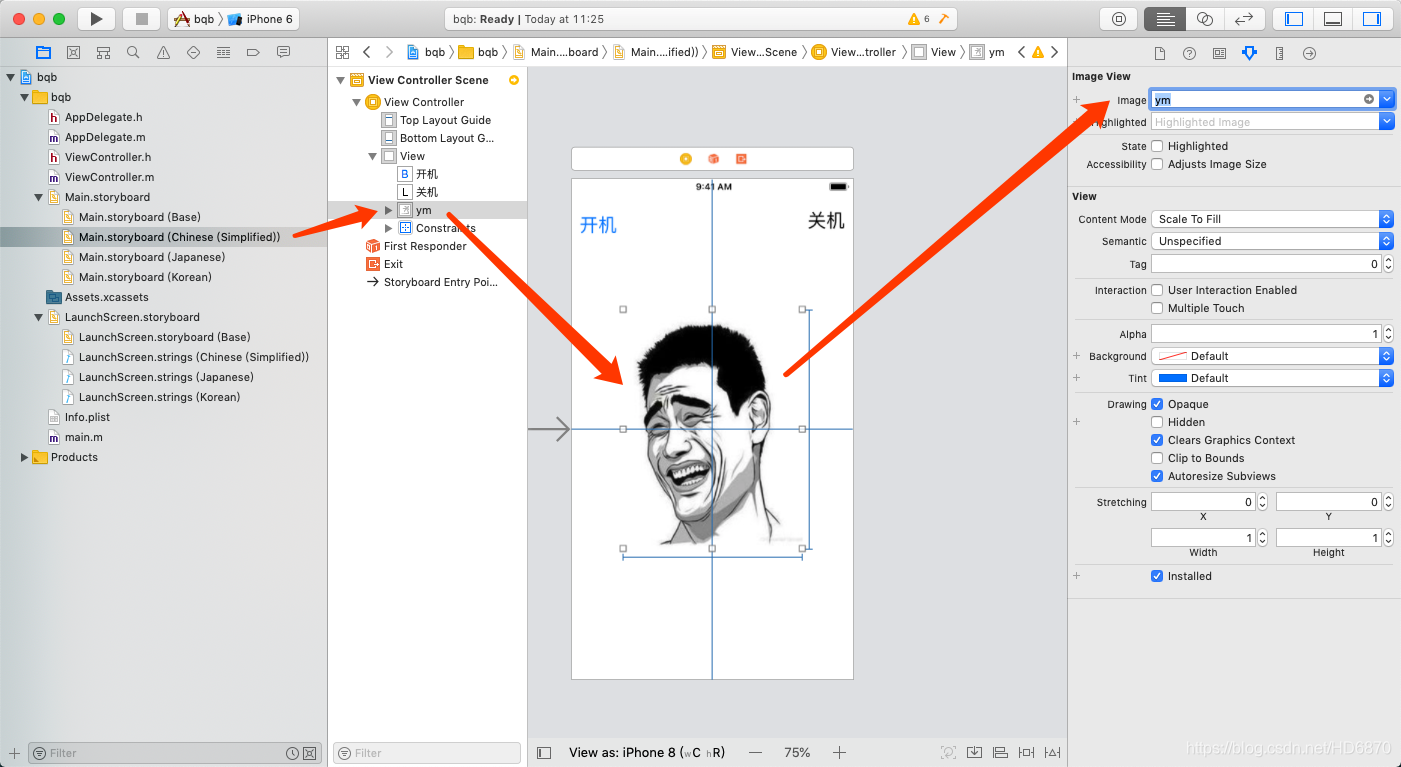The height and width of the screenshot is (767, 1401).
Task: Open the Align constraints popup
Action: [1000, 752]
